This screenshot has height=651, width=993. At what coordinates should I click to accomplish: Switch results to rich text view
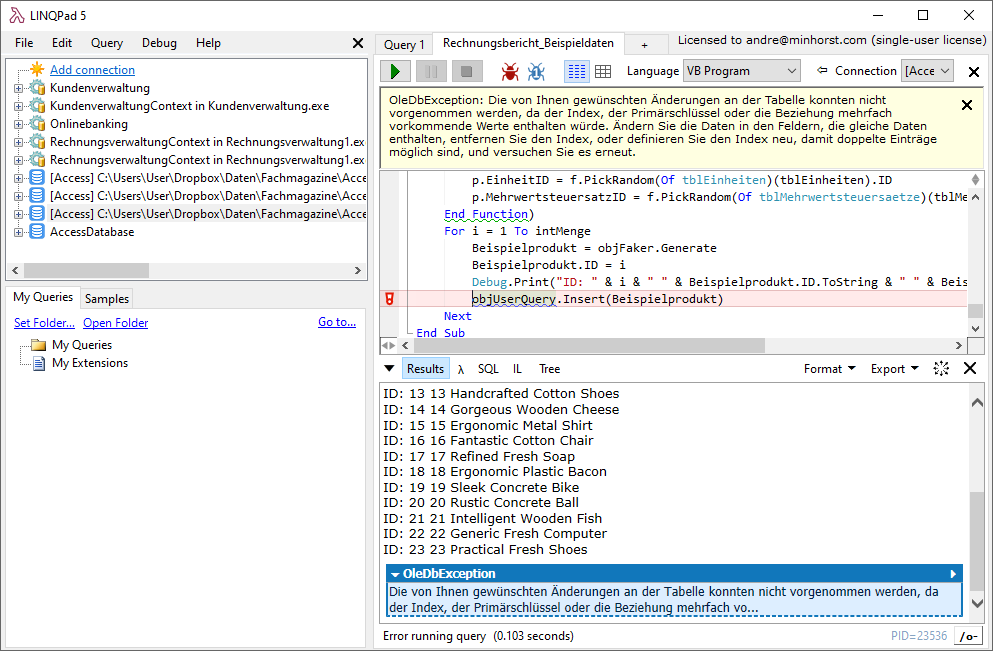577,72
